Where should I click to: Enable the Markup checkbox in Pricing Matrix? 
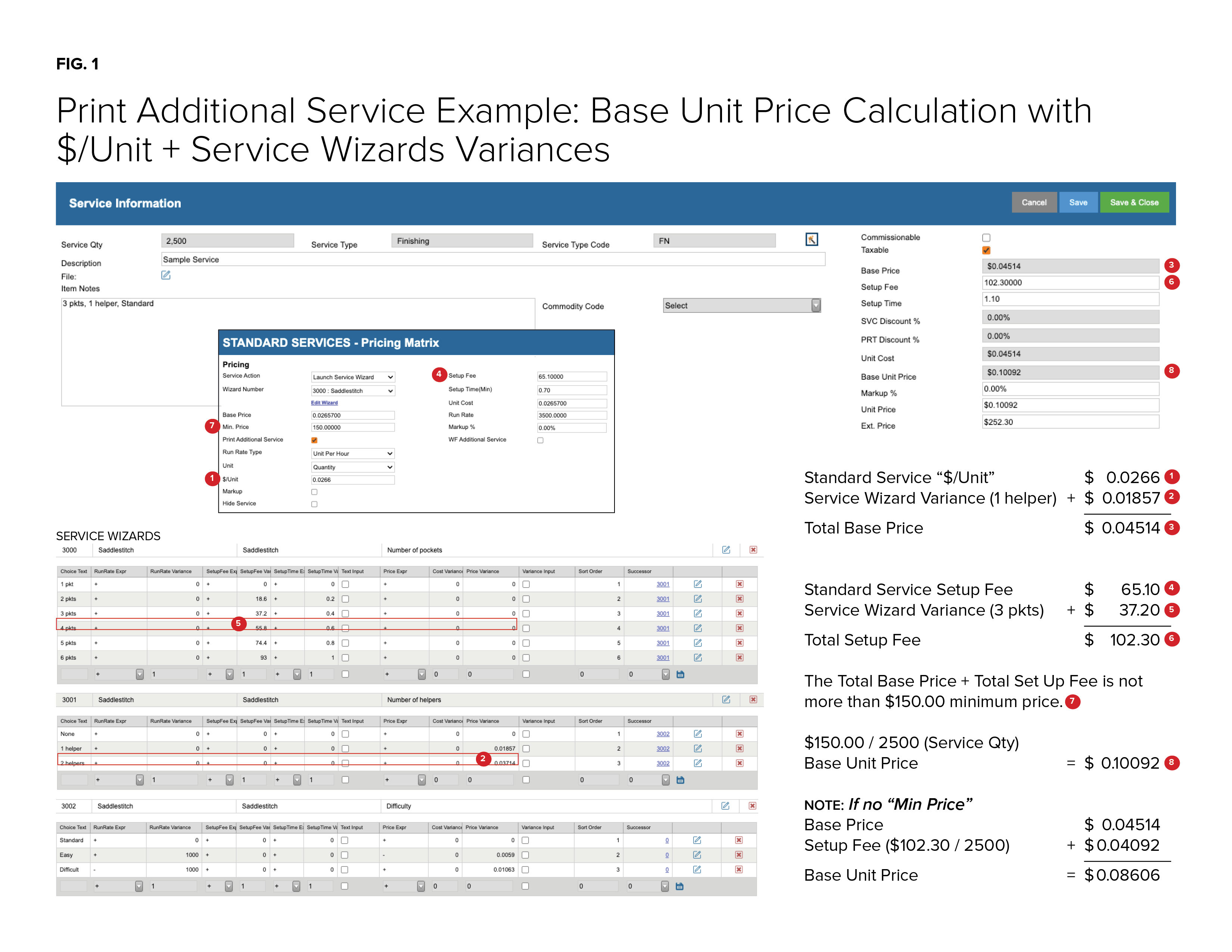(x=314, y=492)
